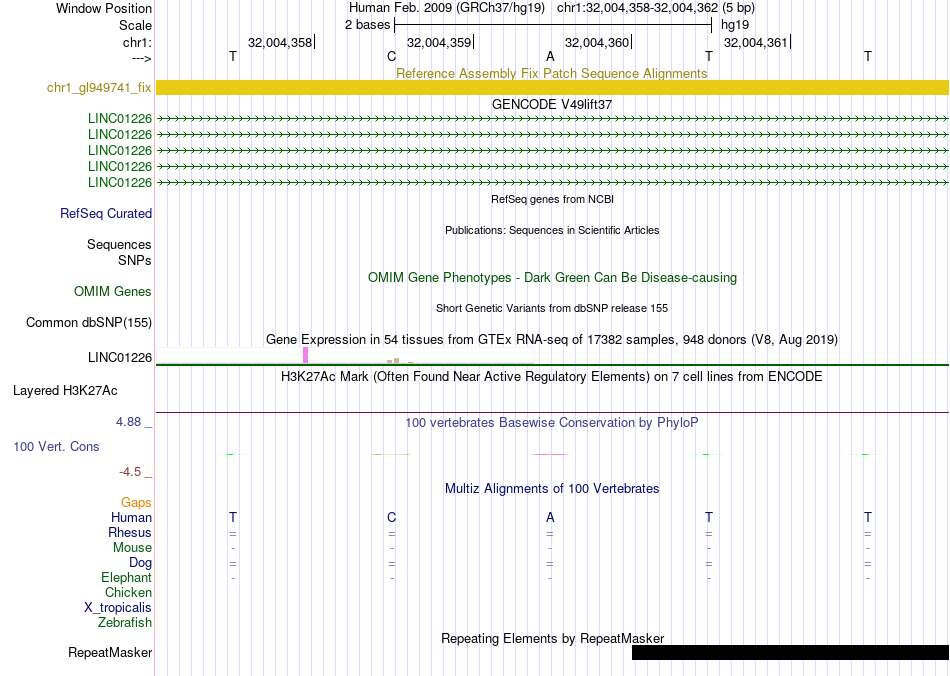This screenshot has height=676, width=950.
Task: Click the red PhyloP conservation bar under A
Action: 550,454
